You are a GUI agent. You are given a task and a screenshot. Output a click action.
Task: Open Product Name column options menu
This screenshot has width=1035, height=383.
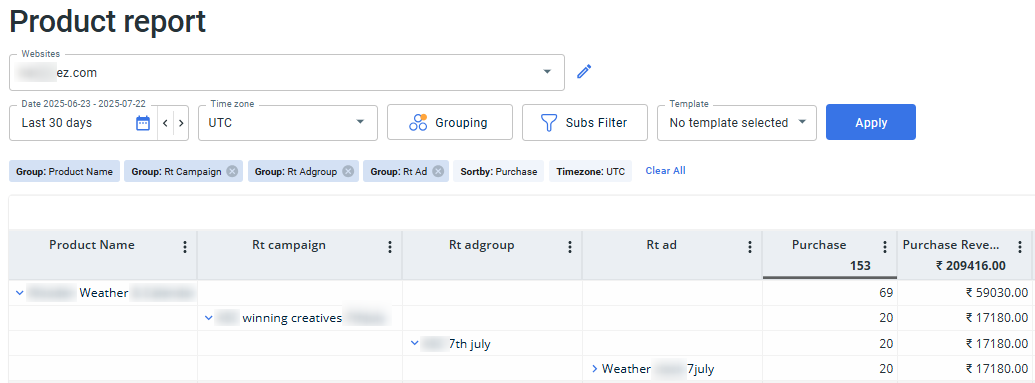click(x=185, y=247)
